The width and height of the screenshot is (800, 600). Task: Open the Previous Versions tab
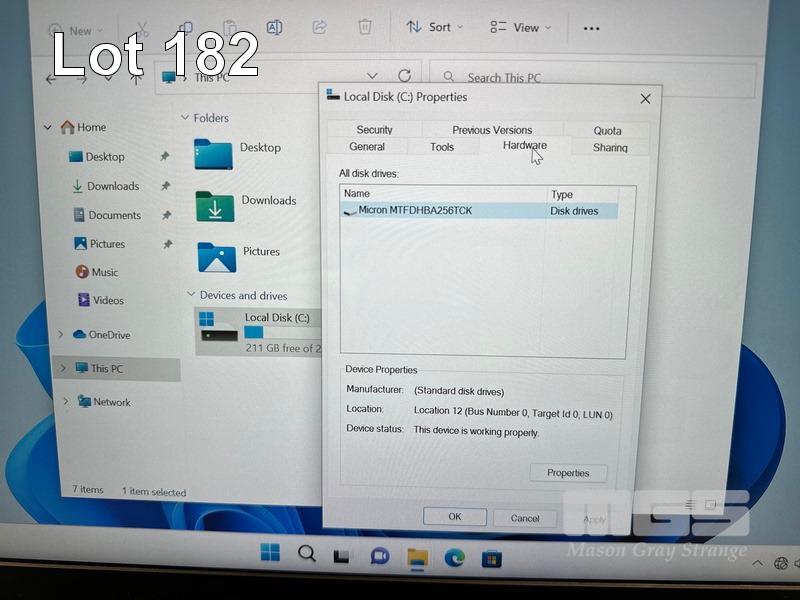492,130
